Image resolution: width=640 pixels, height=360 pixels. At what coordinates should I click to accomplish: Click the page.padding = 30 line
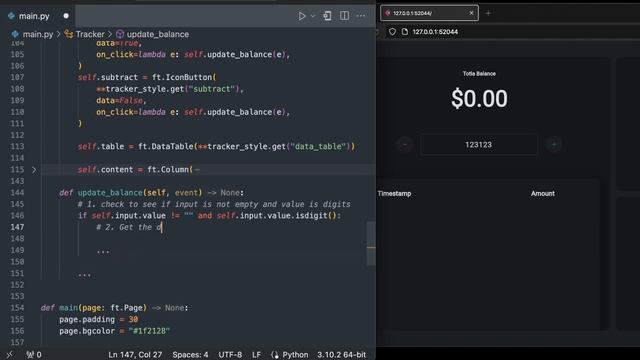[99, 320]
